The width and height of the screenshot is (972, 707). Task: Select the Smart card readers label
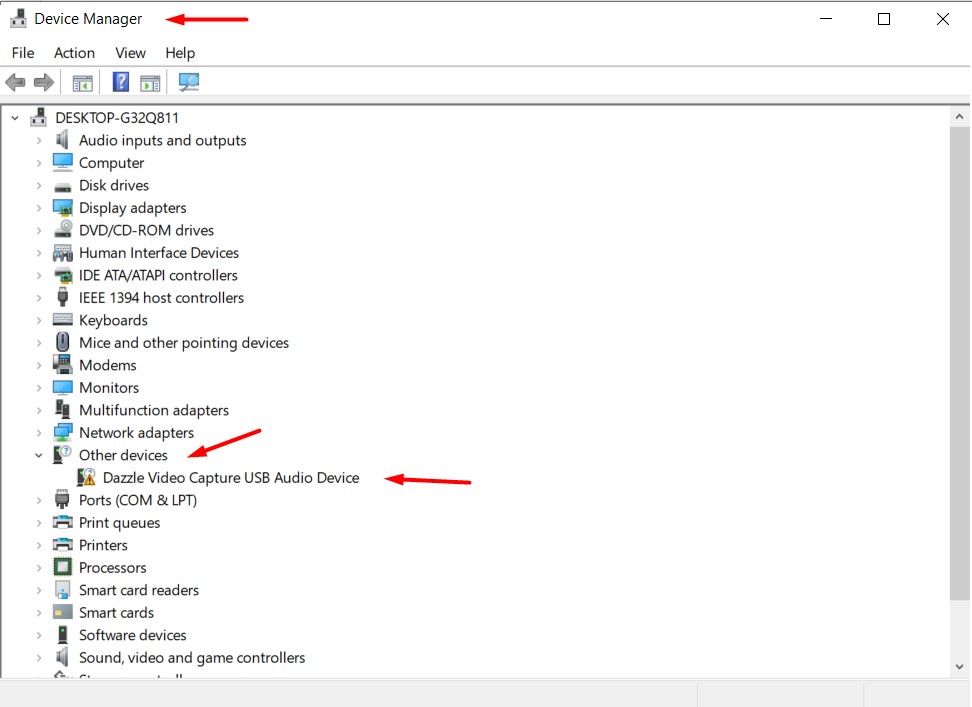139,590
